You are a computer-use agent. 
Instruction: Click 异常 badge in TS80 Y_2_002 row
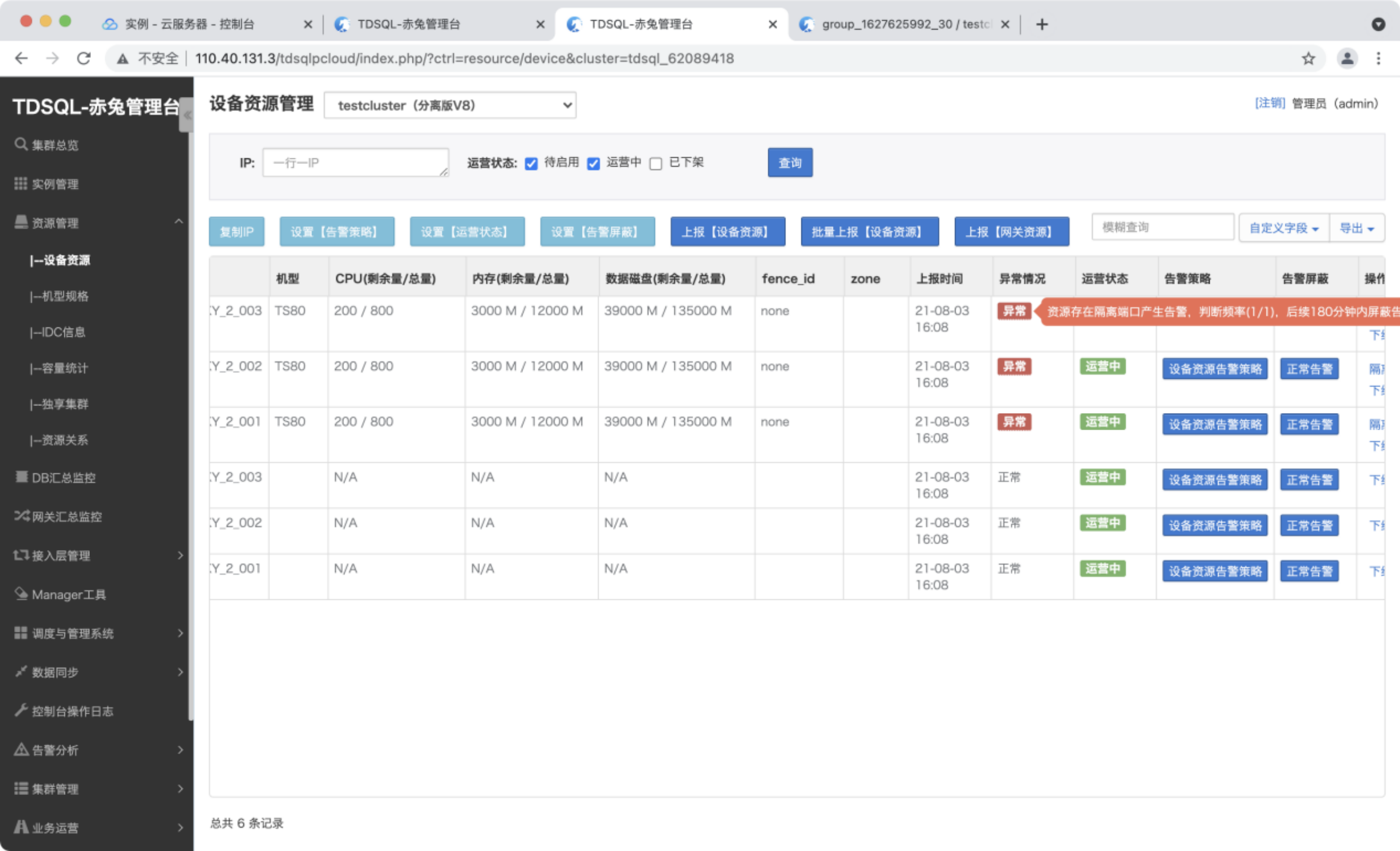pyautogui.click(x=1014, y=366)
